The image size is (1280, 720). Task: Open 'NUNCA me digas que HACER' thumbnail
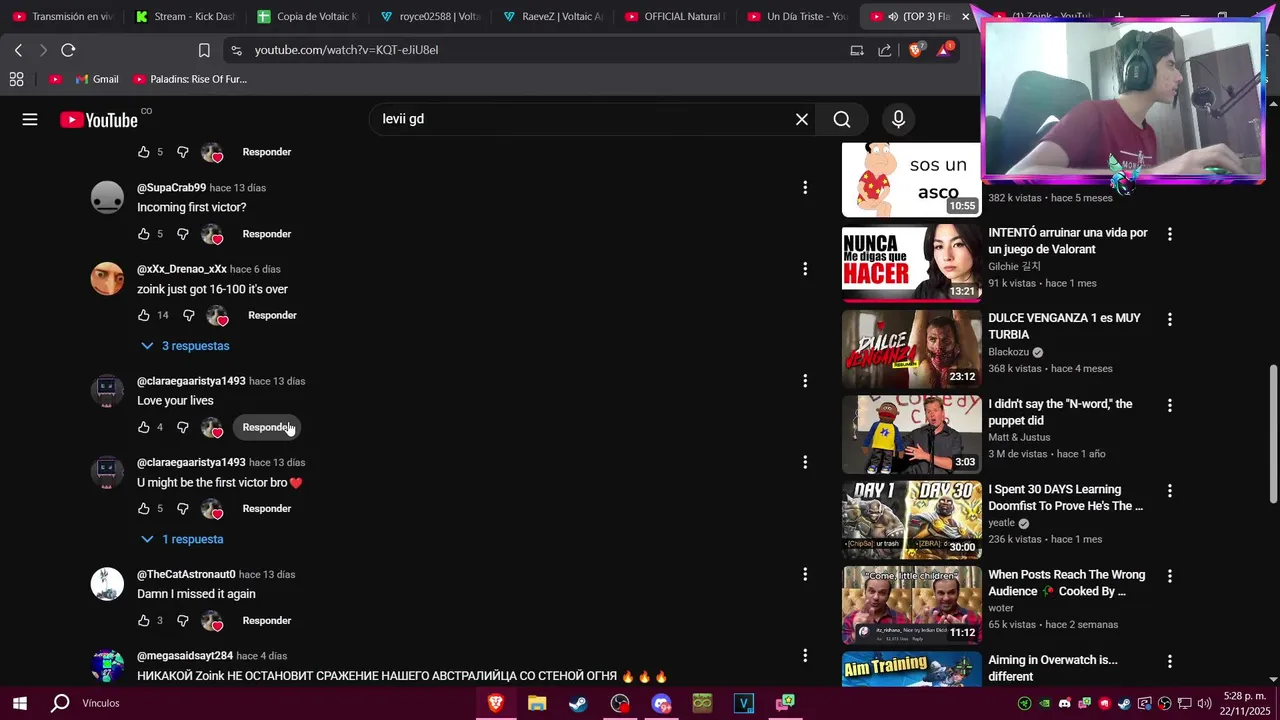coord(911,263)
